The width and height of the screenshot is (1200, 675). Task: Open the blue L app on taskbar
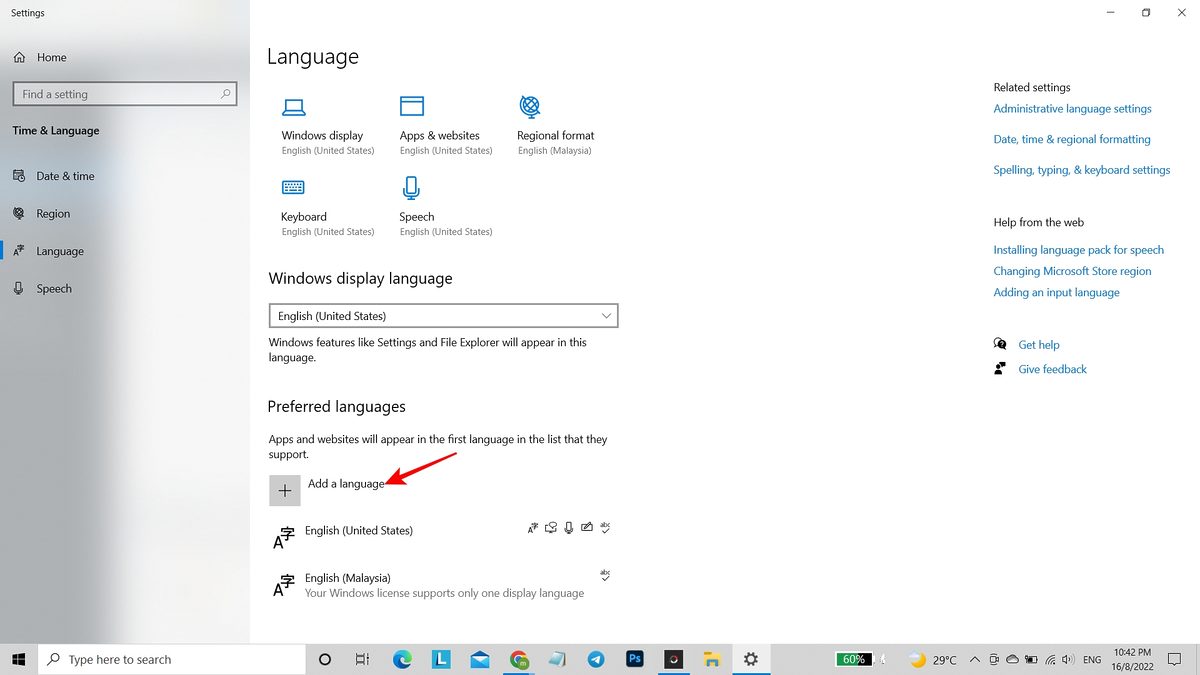tap(441, 659)
